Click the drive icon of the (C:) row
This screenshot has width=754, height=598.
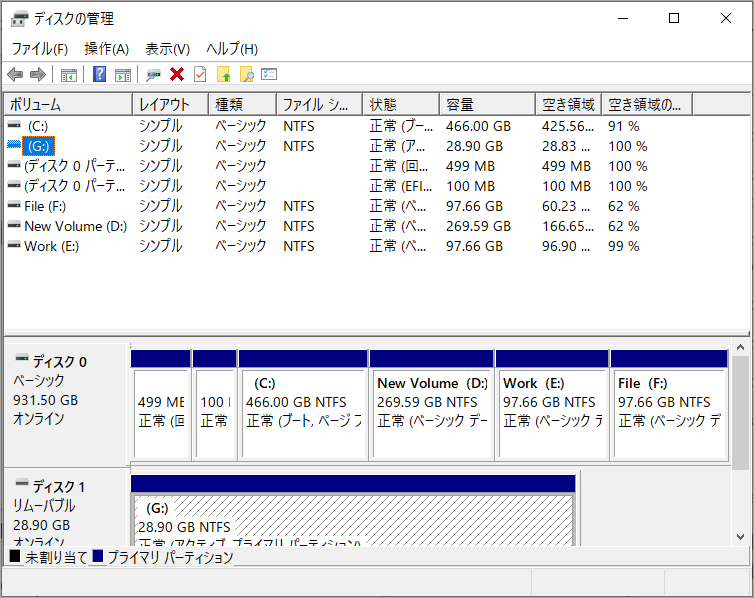14,125
